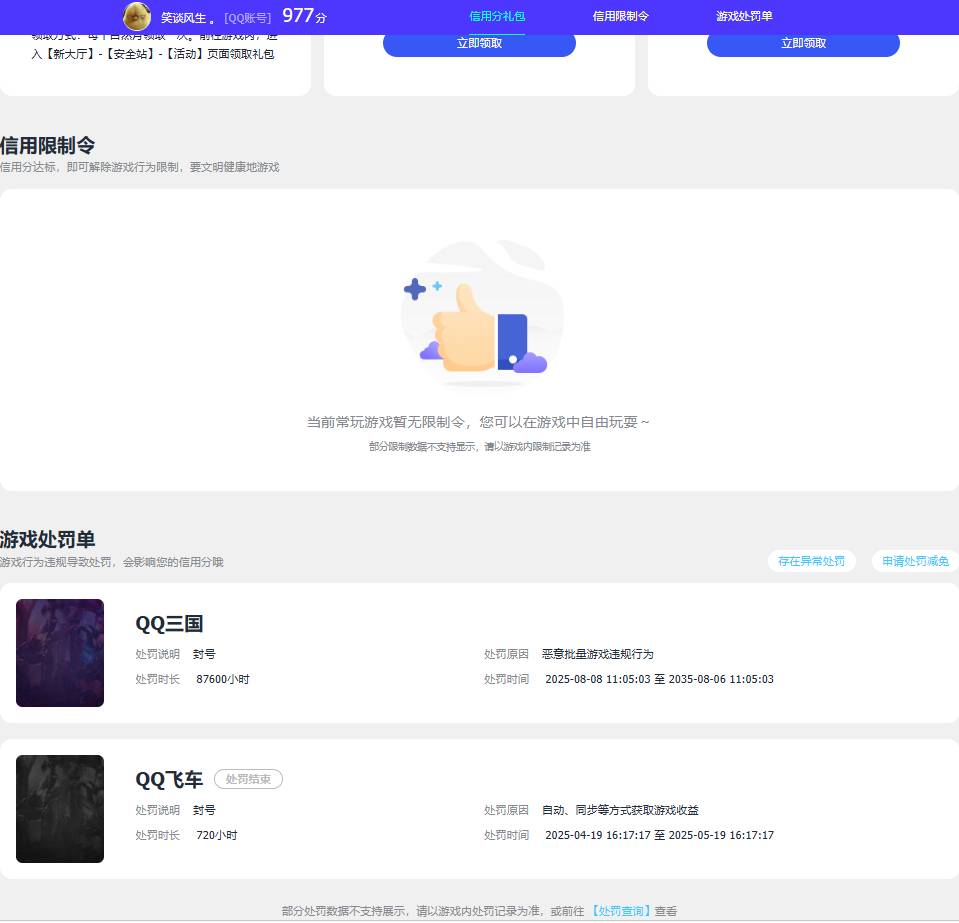Image resolution: width=959 pixels, height=923 pixels.
Task: Open the 存在异常处罚 notice pill
Action: (x=812, y=561)
